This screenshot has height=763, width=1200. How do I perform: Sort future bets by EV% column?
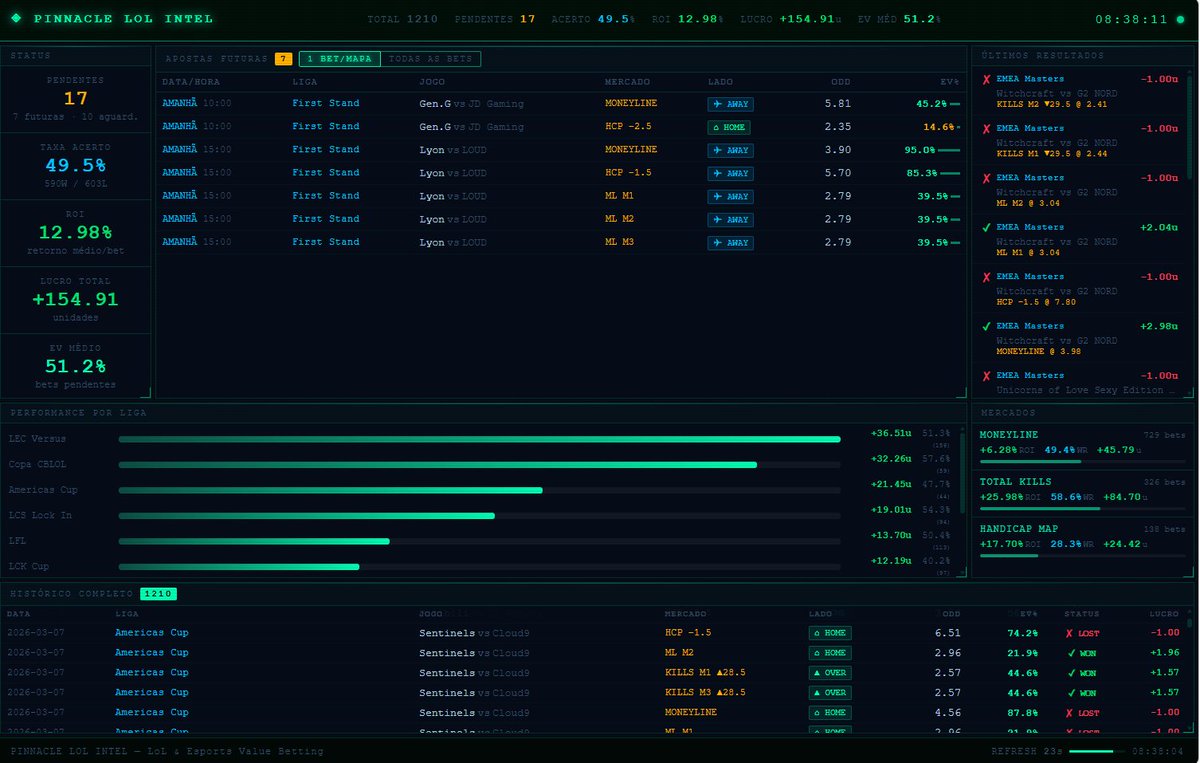coord(949,81)
